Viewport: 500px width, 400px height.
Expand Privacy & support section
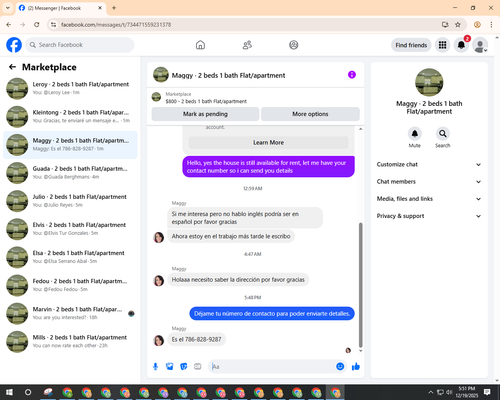(429, 216)
